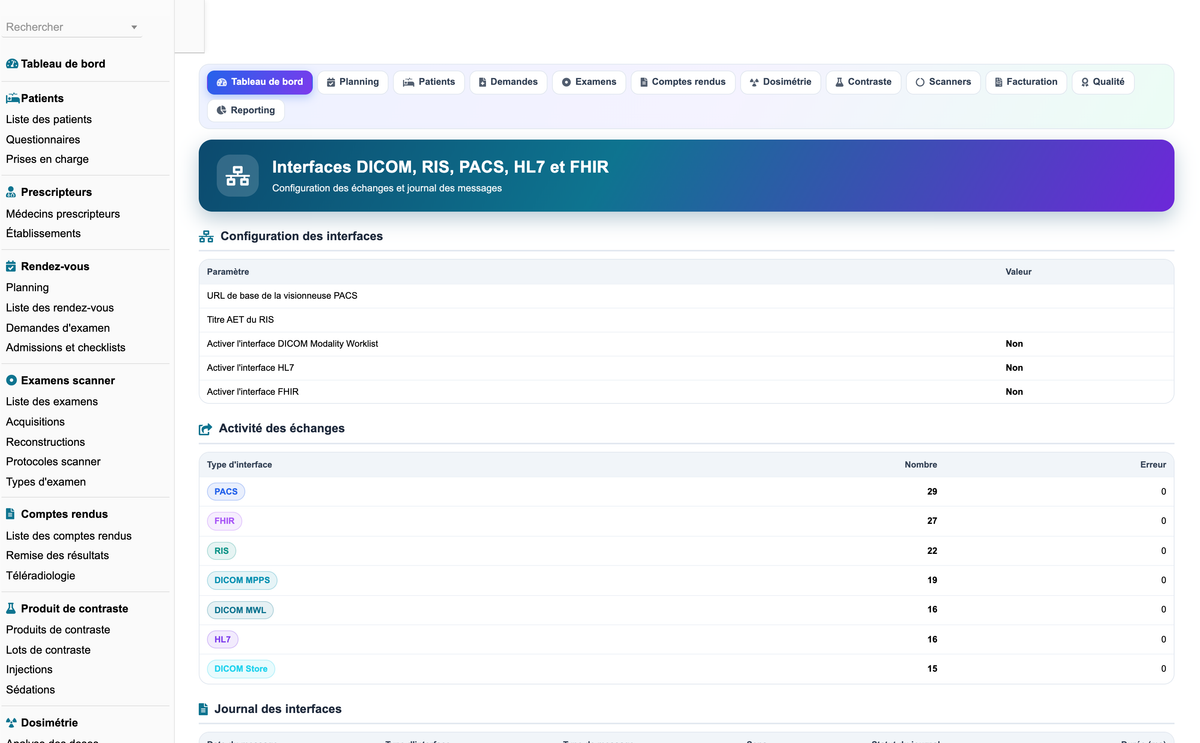Open Reconstructions in sidebar

45,442
